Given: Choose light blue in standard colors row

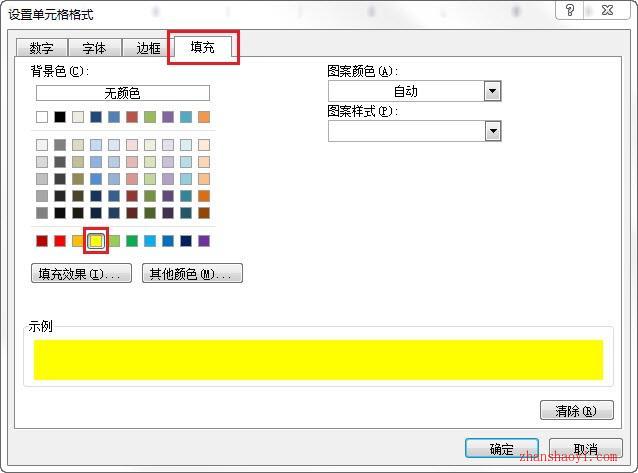Looking at the screenshot, I should (x=150, y=241).
